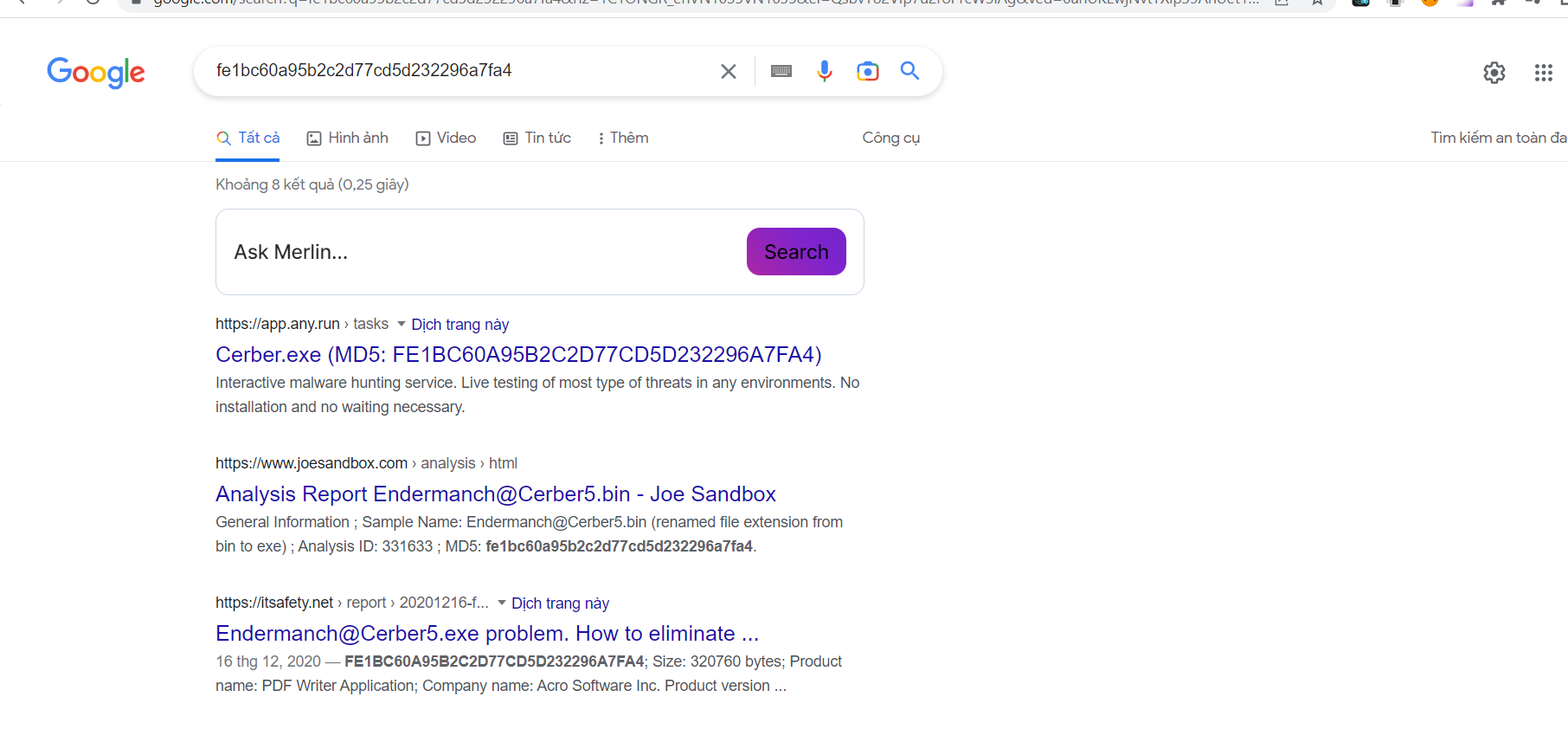Click the itsafety.net › report URL text
The image size is (1568, 742).
(x=352, y=603)
